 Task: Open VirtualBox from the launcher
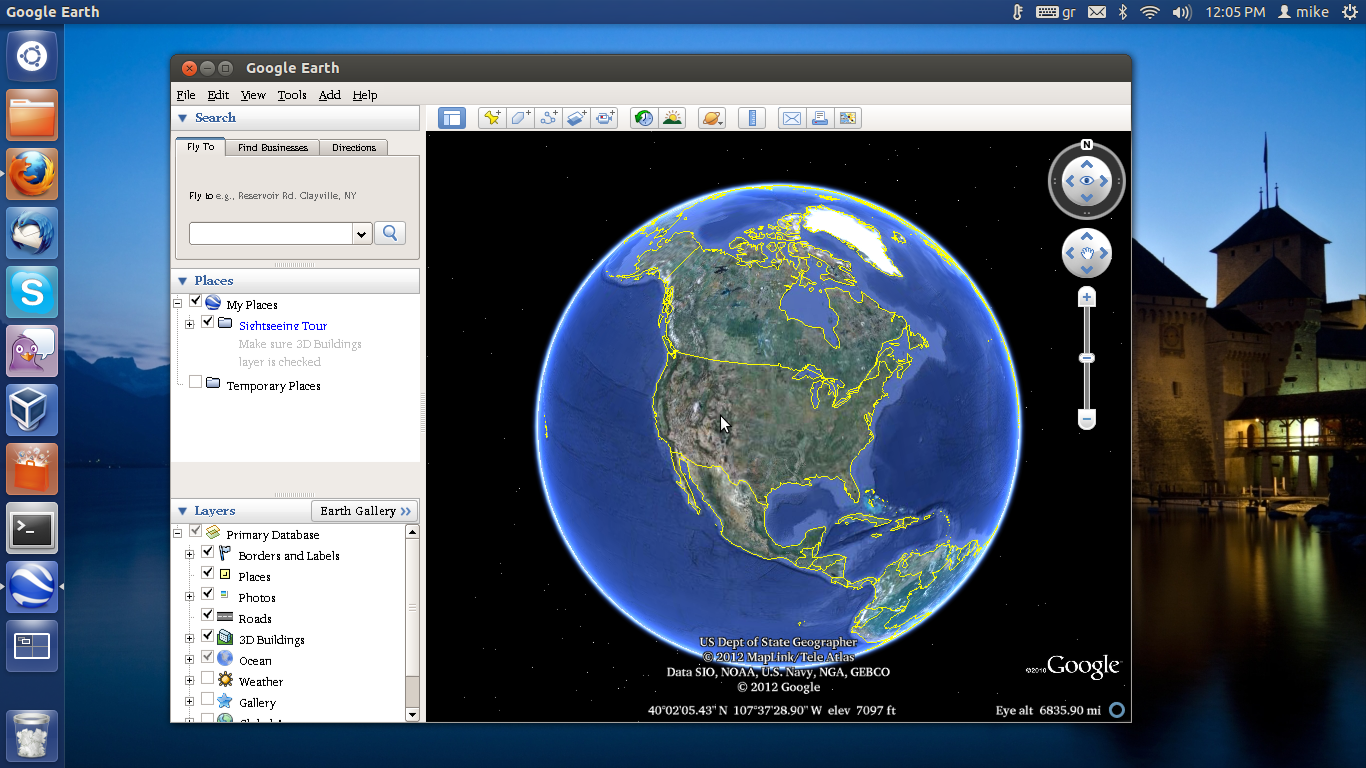tap(32, 410)
